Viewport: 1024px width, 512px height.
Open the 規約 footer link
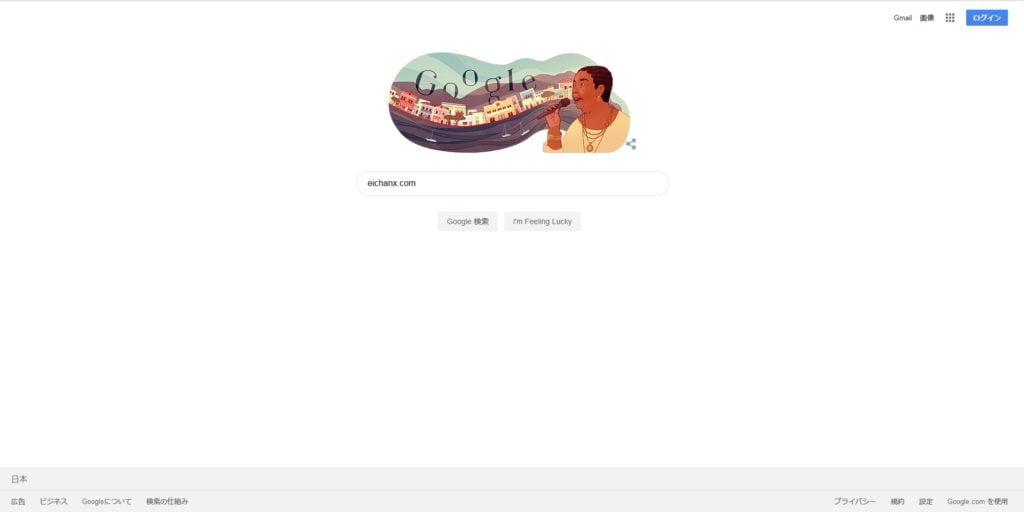tap(897, 502)
